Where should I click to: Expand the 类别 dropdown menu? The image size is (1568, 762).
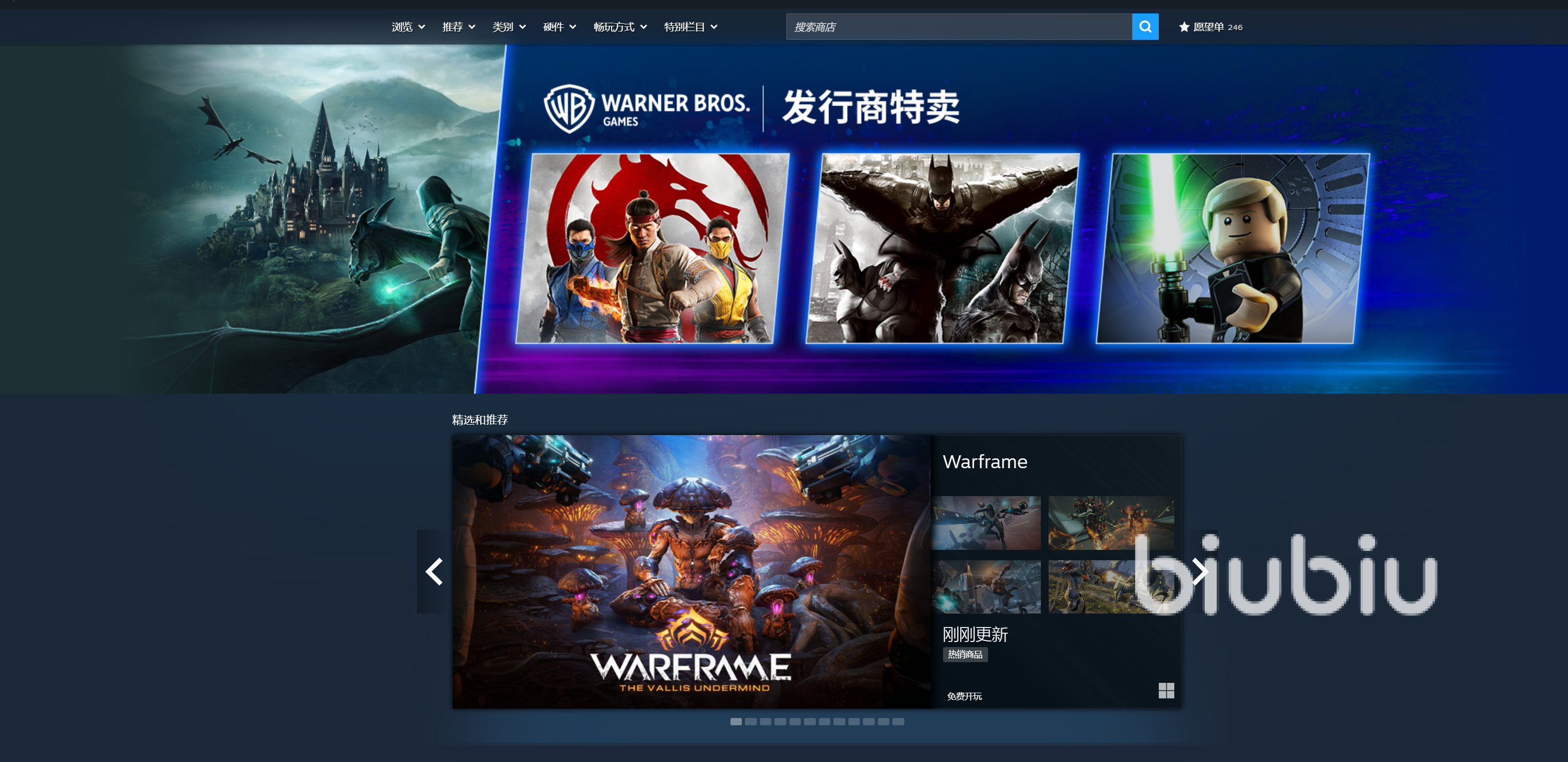(509, 27)
